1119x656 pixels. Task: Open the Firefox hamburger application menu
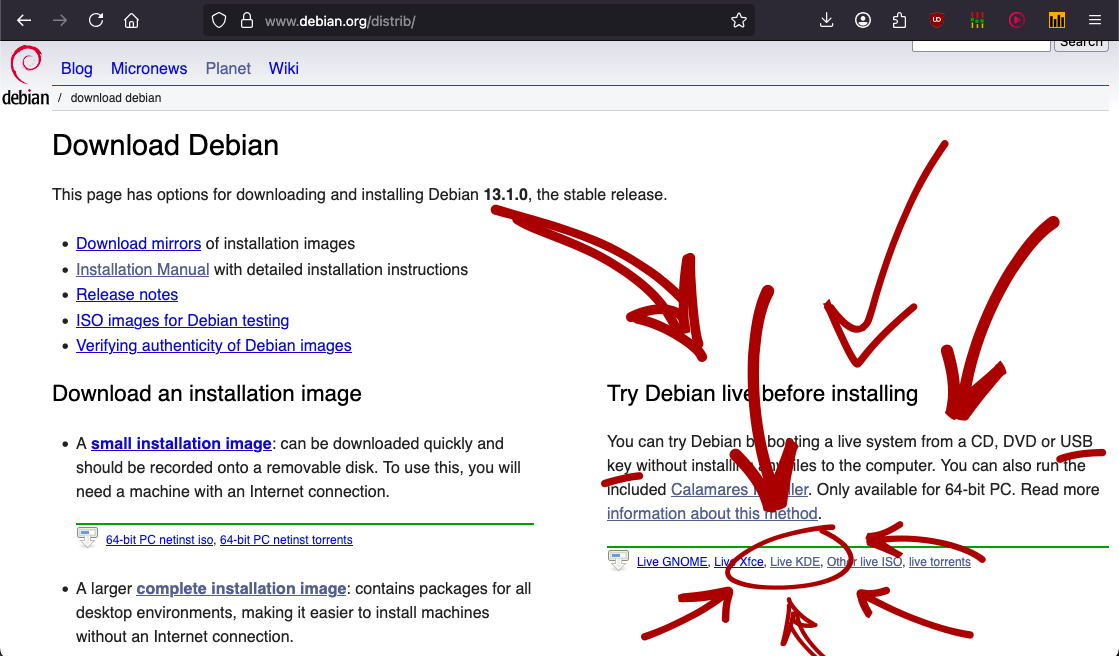tap(1095, 20)
